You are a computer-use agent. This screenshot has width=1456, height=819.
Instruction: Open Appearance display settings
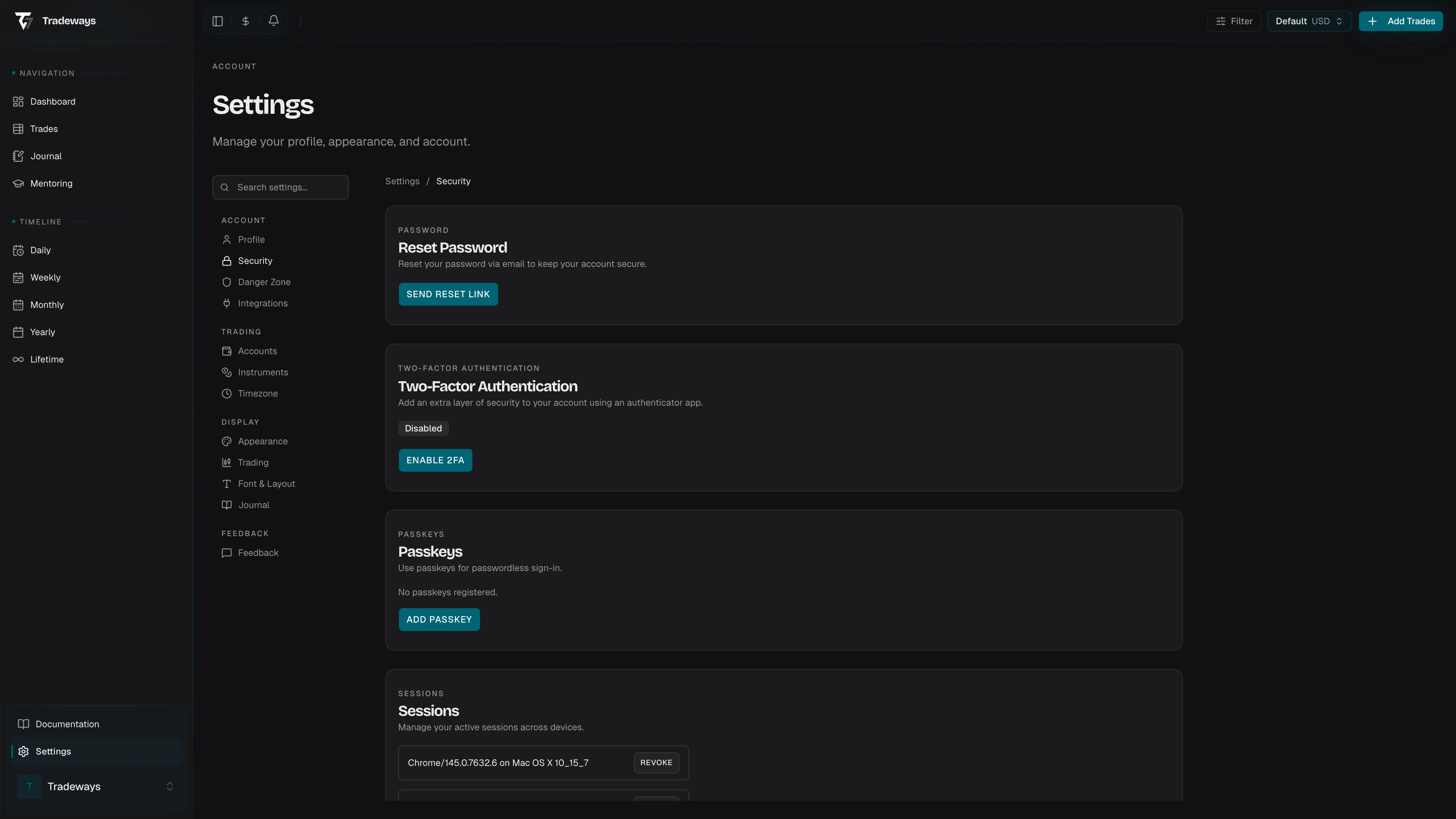(263, 441)
